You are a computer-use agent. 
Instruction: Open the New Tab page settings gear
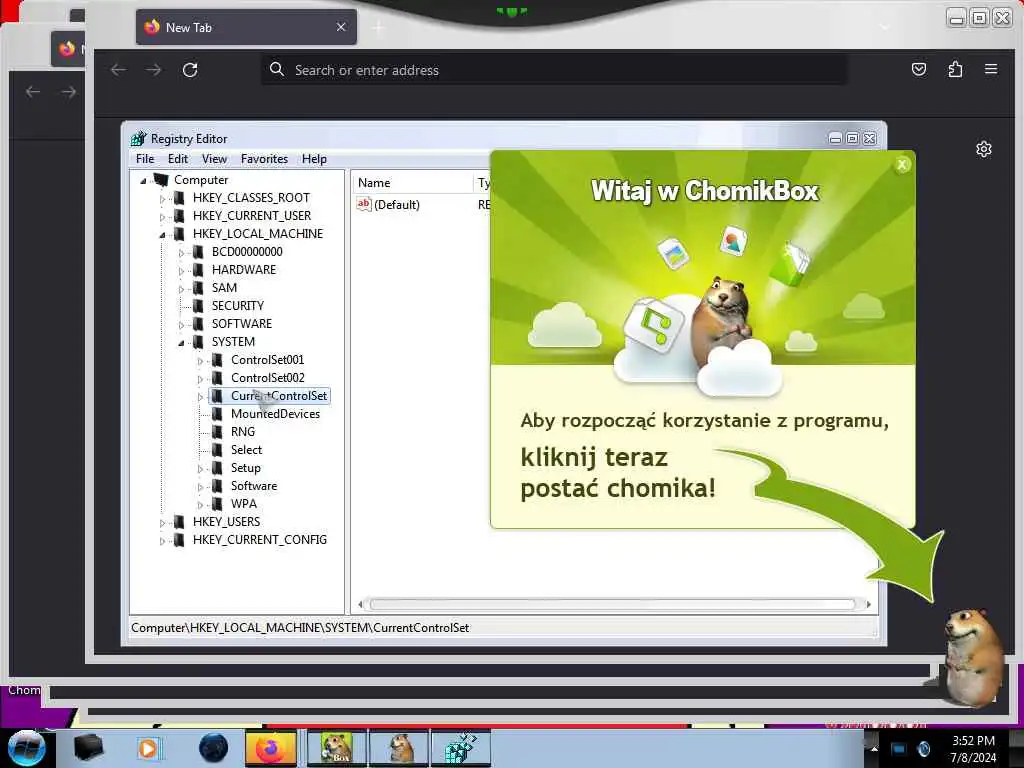[984, 150]
